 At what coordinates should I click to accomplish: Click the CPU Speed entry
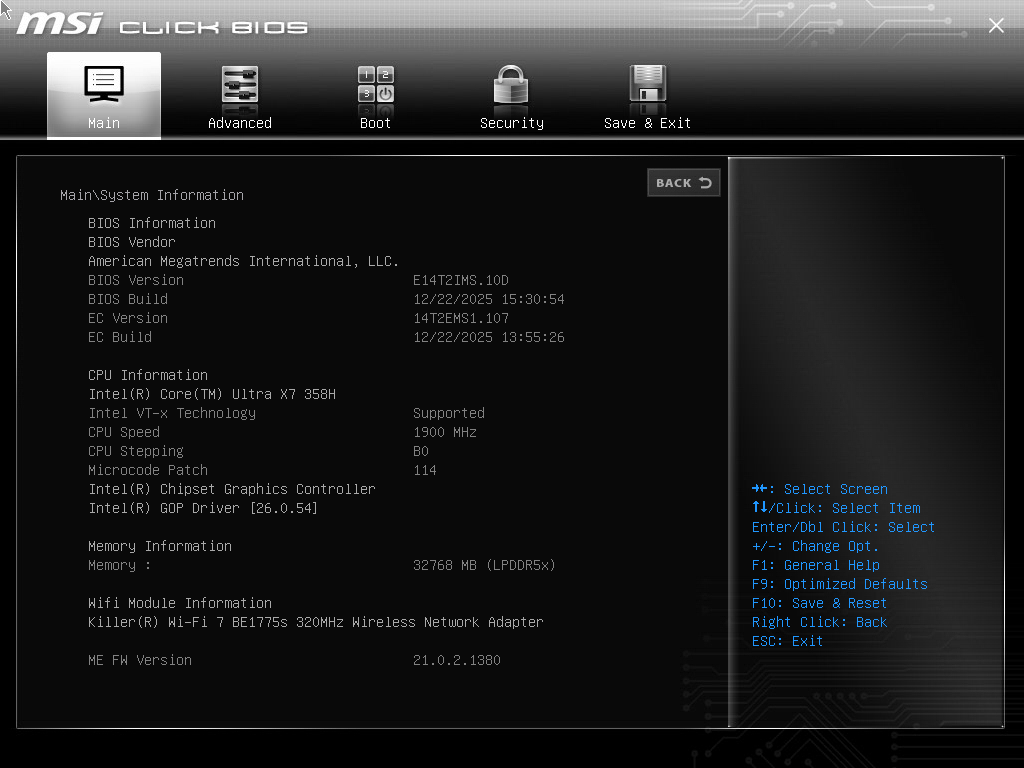click(x=124, y=432)
